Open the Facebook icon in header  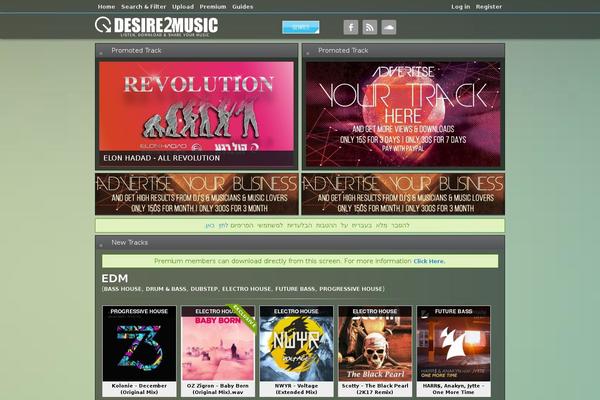tap(351, 27)
